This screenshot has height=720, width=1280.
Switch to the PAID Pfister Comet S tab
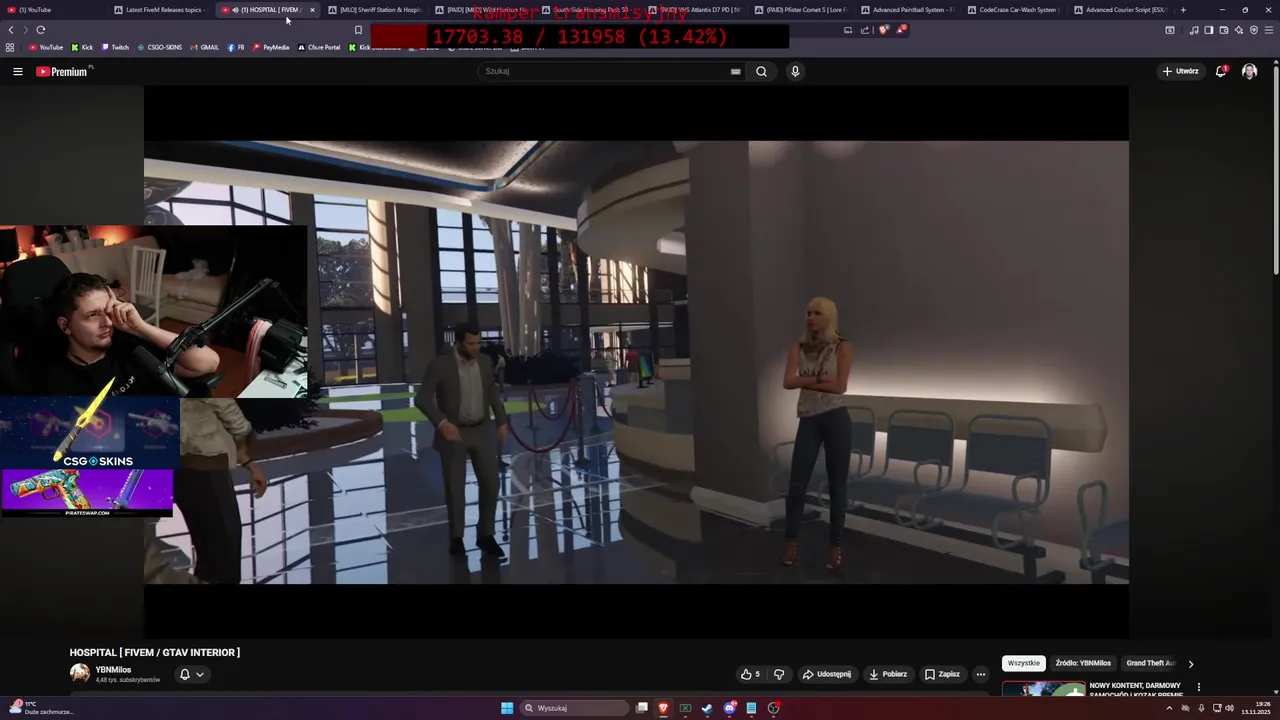800,10
